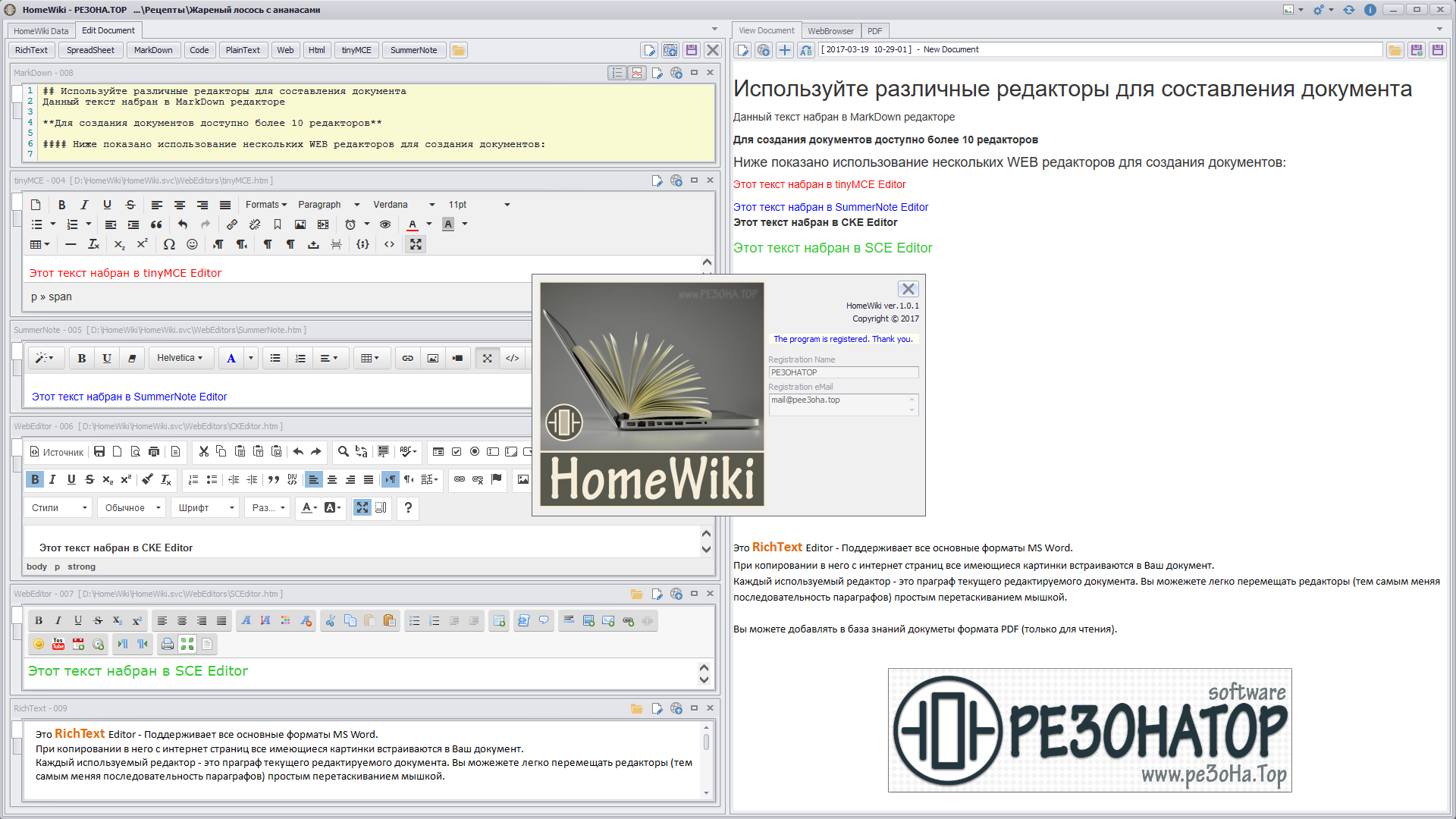Click the MarkDown editor button

pyautogui.click(x=153, y=50)
